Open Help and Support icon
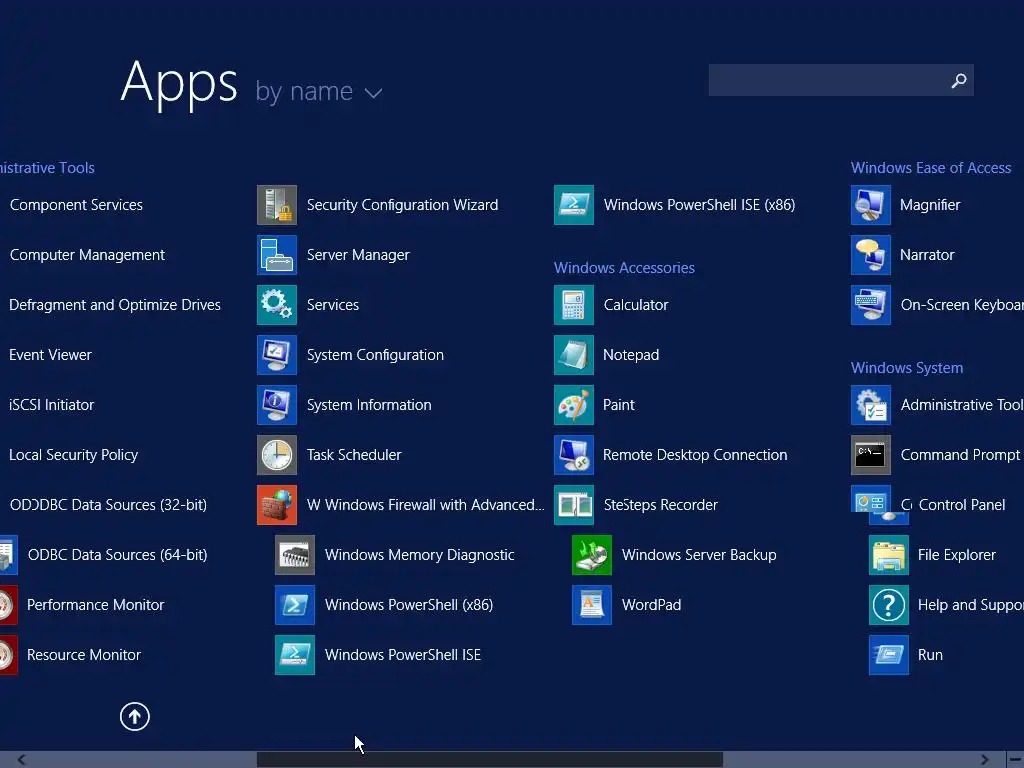 coord(889,605)
